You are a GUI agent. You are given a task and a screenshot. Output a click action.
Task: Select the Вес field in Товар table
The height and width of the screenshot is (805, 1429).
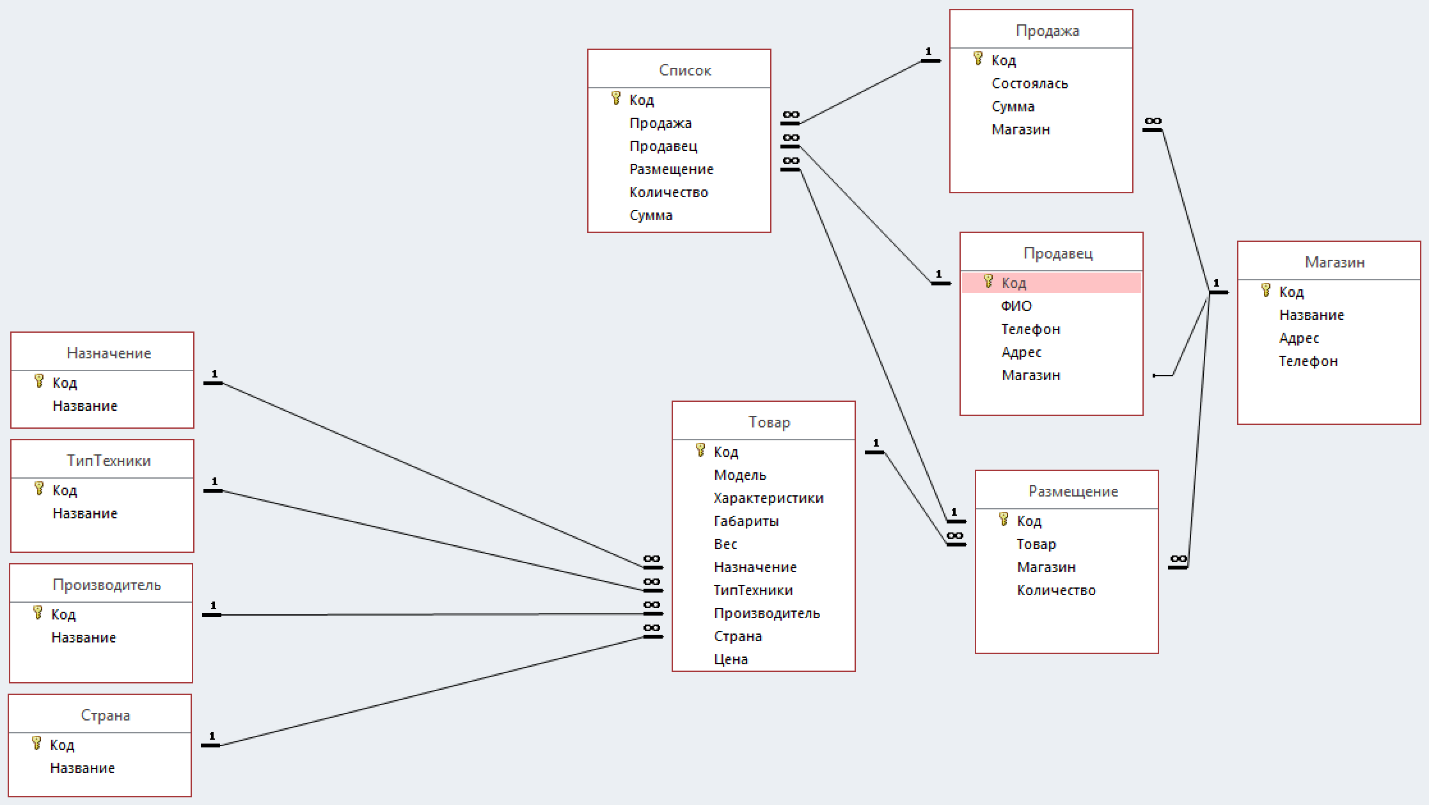[764, 544]
